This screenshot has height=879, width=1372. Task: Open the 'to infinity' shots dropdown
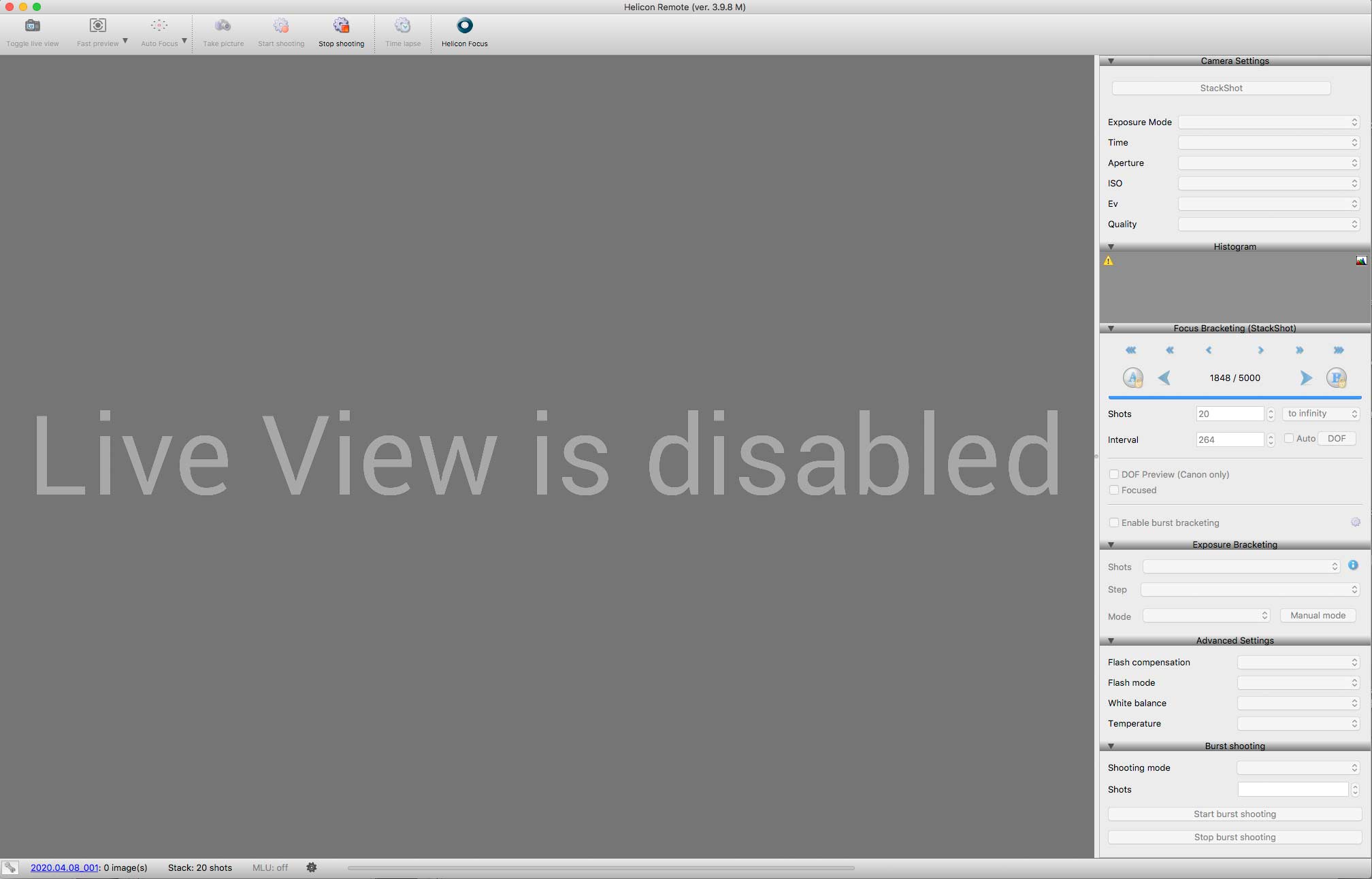pos(1321,414)
